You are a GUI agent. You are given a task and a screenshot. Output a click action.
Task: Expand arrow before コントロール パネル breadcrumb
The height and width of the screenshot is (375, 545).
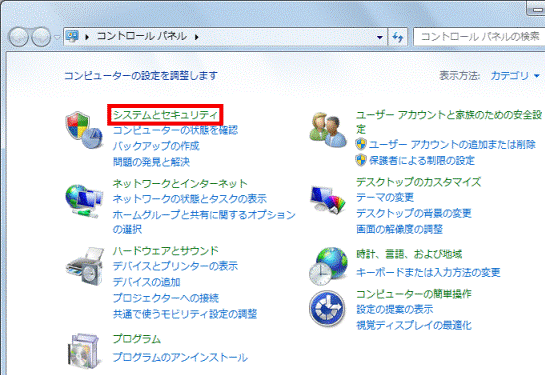[x=87, y=37]
